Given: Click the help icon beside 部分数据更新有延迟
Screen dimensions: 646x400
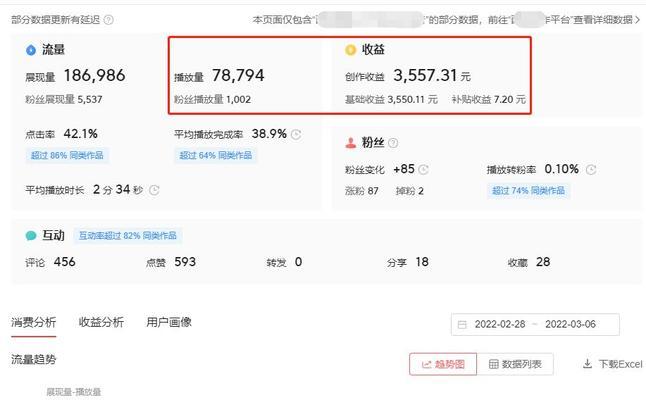Looking at the screenshot, I should click(x=108, y=20).
